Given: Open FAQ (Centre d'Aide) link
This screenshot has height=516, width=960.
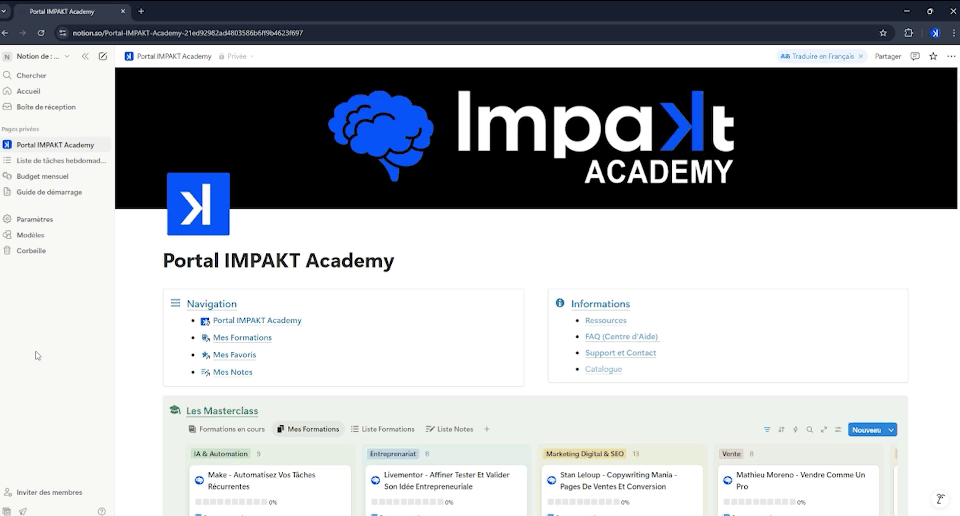Looking at the screenshot, I should [621, 337].
